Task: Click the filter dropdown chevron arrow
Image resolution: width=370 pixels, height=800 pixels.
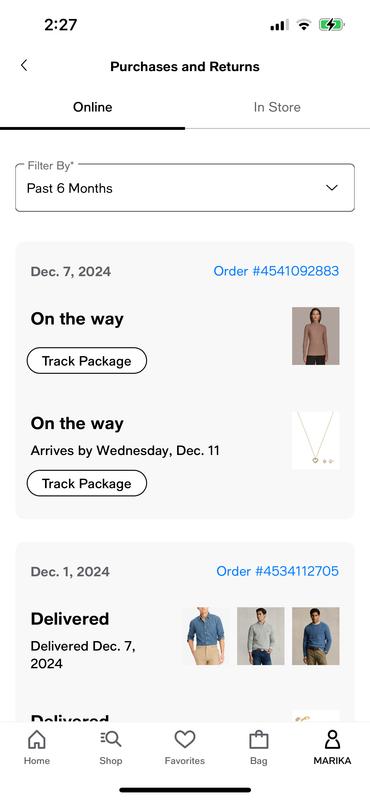Action: (332, 188)
